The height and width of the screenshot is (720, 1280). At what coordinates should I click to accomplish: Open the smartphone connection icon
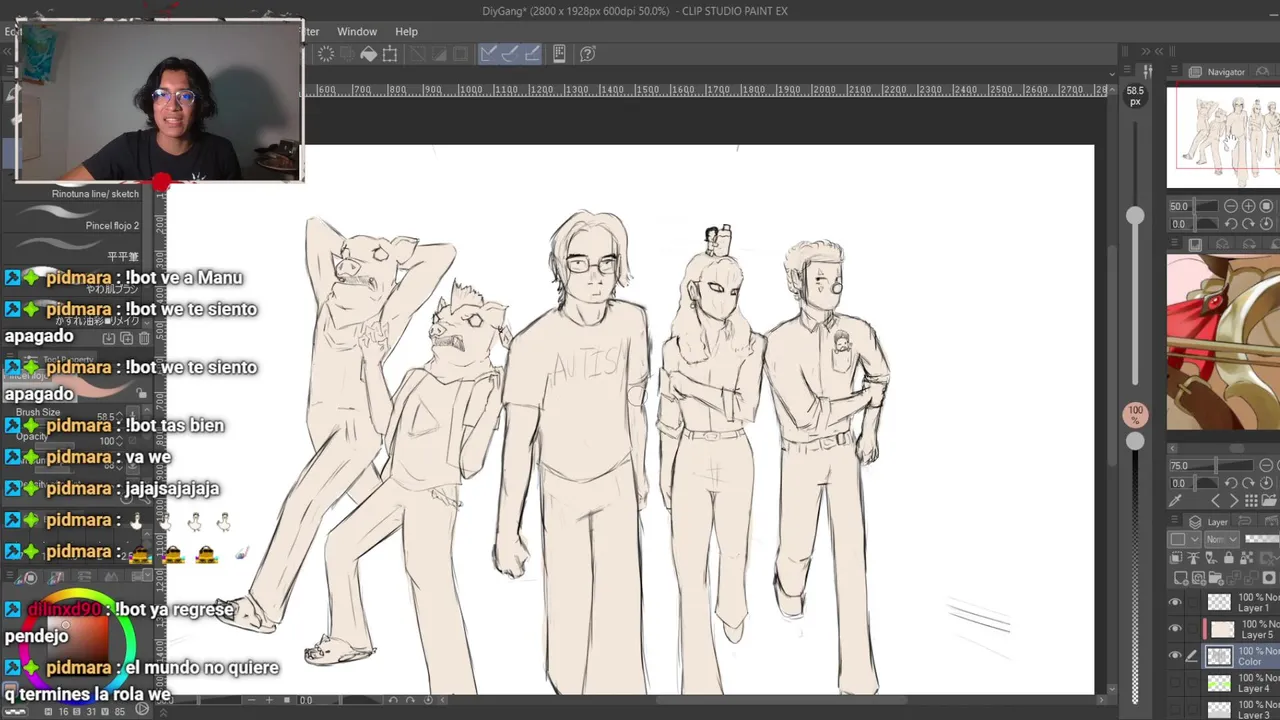[559, 54]
